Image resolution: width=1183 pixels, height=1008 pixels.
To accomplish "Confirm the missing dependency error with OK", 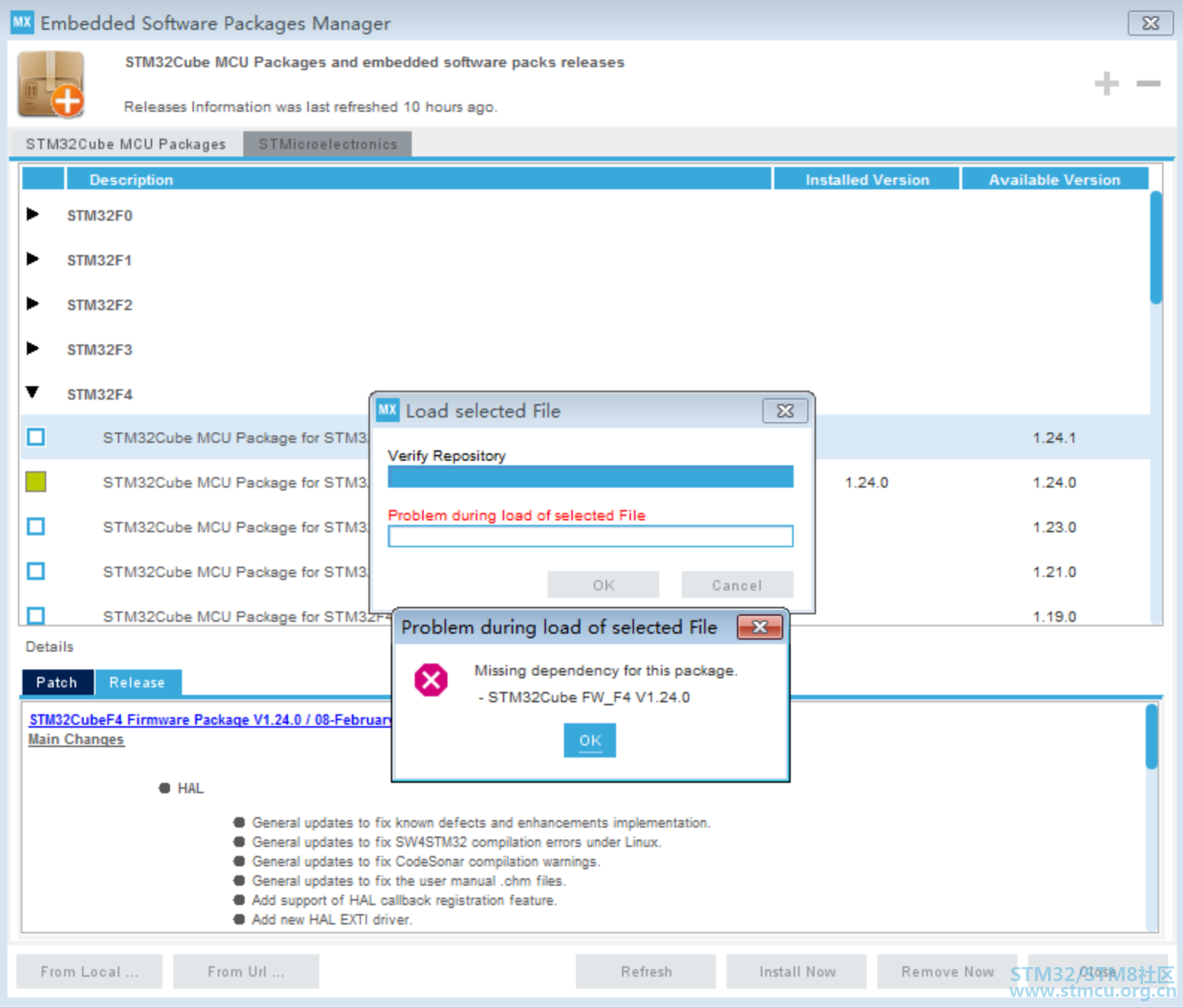I will click(590, 740).
